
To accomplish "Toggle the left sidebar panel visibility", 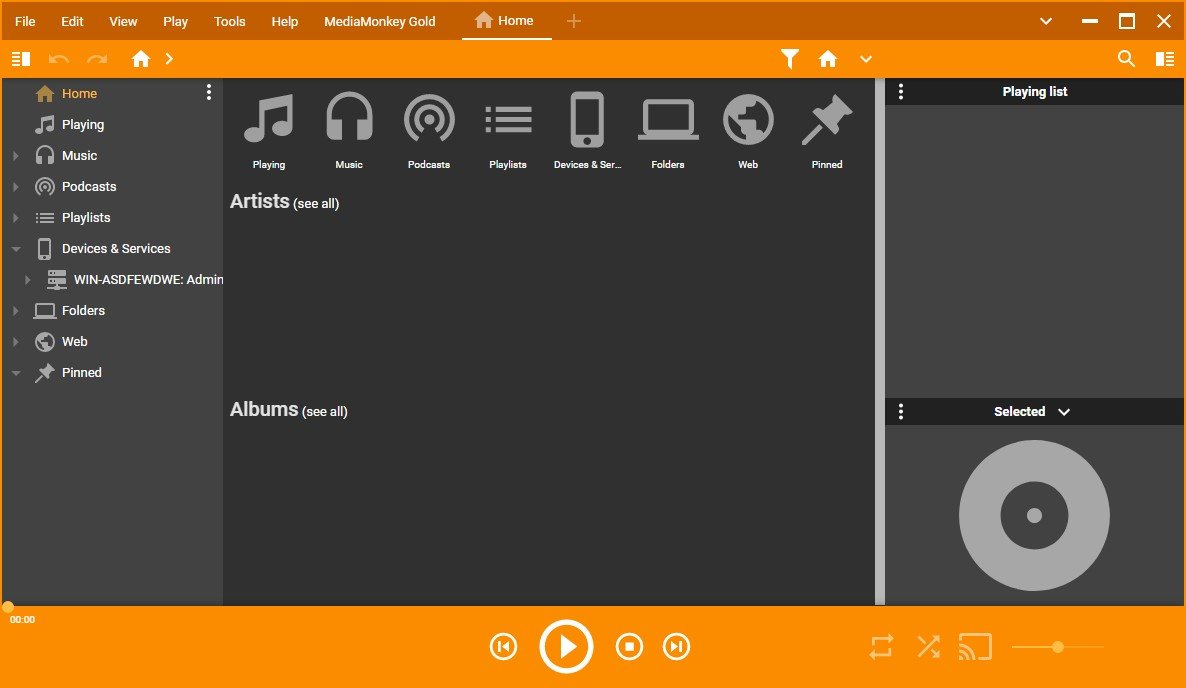I will tap(21, 59).
